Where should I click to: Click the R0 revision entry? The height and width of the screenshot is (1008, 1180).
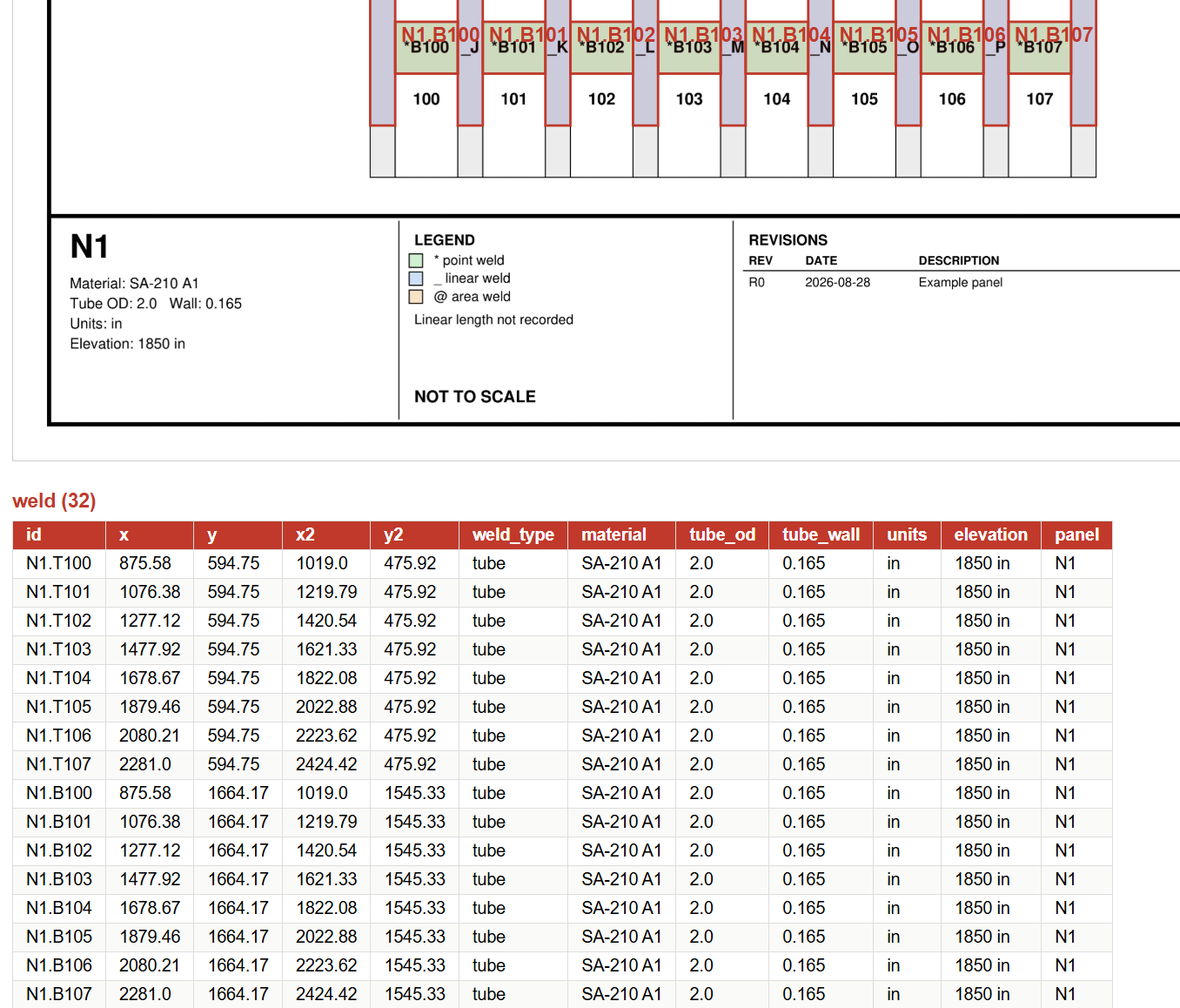[756, 282]
